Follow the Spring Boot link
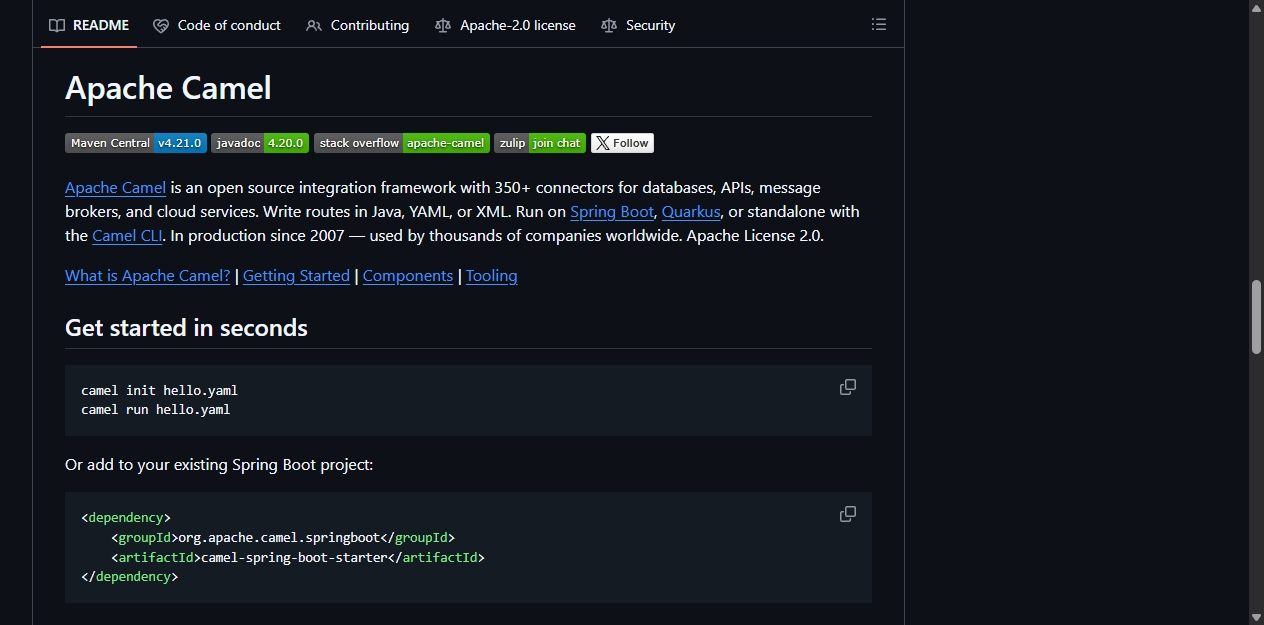The height and width of the screenshot is (625, 1264). (612, 212)
